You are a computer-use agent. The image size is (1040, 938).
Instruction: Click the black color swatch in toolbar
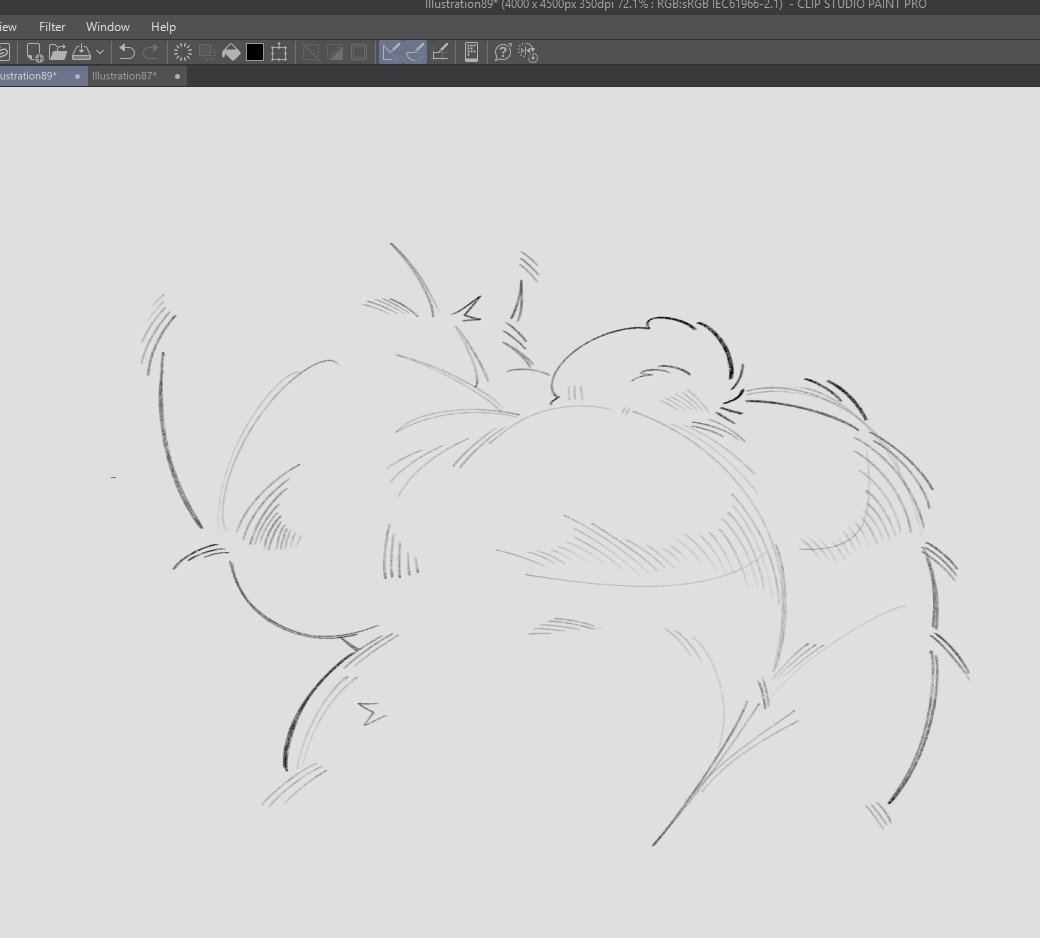tap(255, 52)
